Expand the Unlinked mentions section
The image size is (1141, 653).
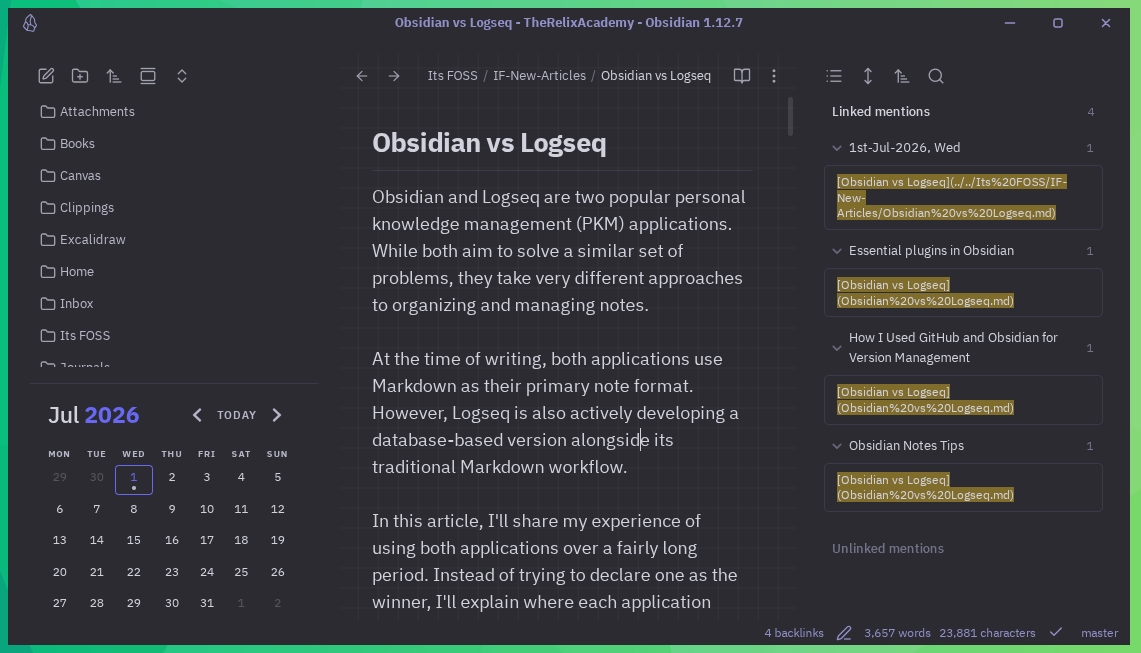[x=888, y=548]
